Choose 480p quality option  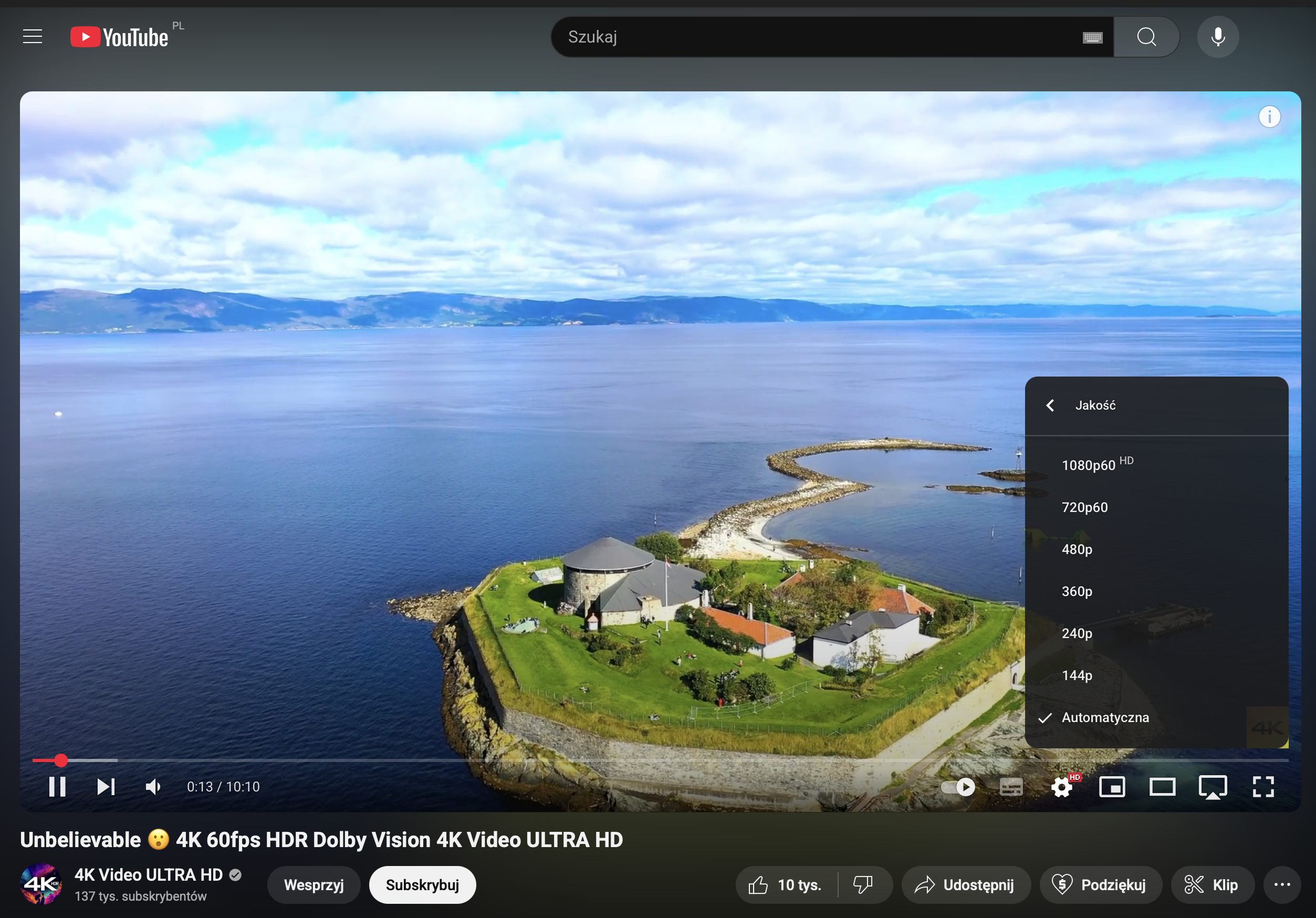[x=1077, y=549]
